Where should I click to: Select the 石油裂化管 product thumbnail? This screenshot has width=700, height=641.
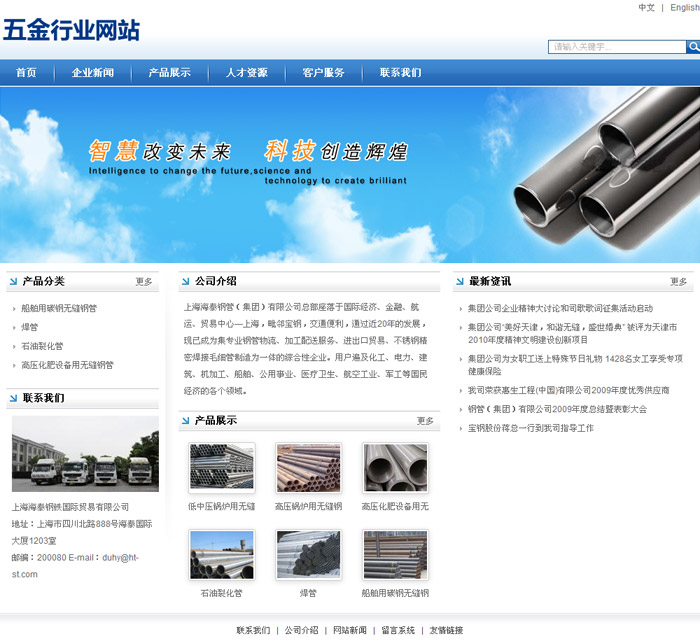(x=221, y=554)
